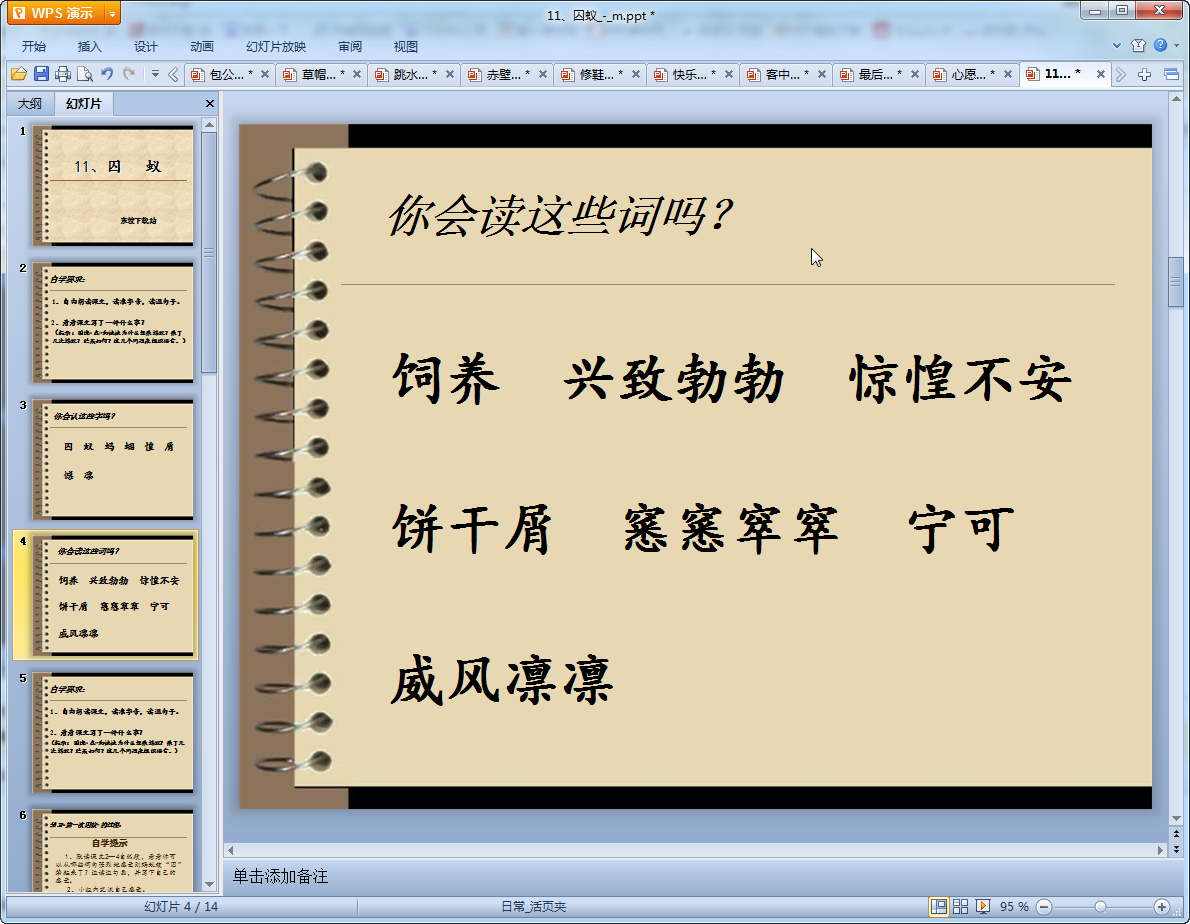The height and width of the screenshot is (924, 1190).
Task: Select slide 2 thumbnail
Action: pos(113,322)
